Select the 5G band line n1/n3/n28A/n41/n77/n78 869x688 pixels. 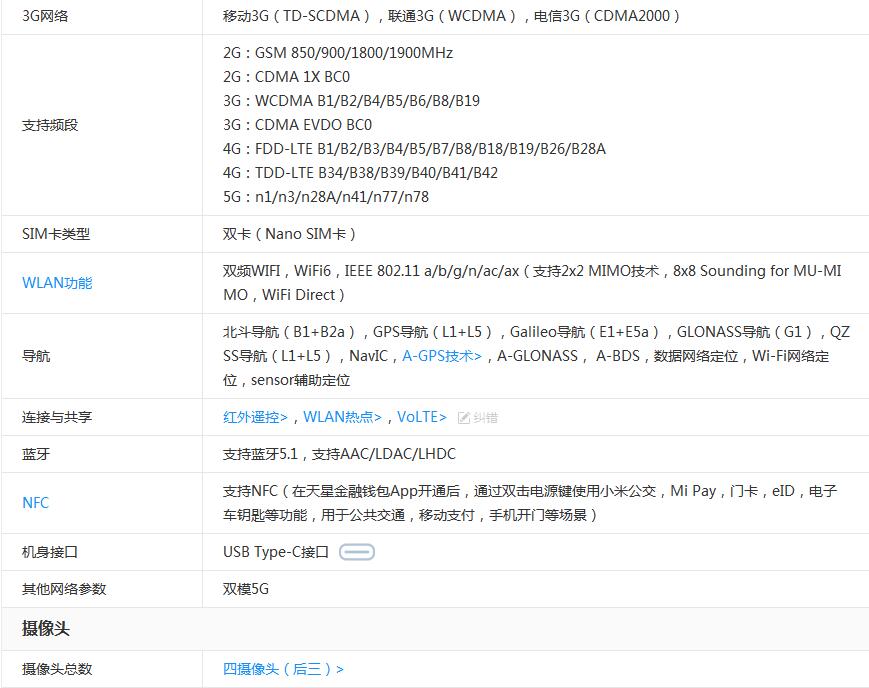point(326,197)
